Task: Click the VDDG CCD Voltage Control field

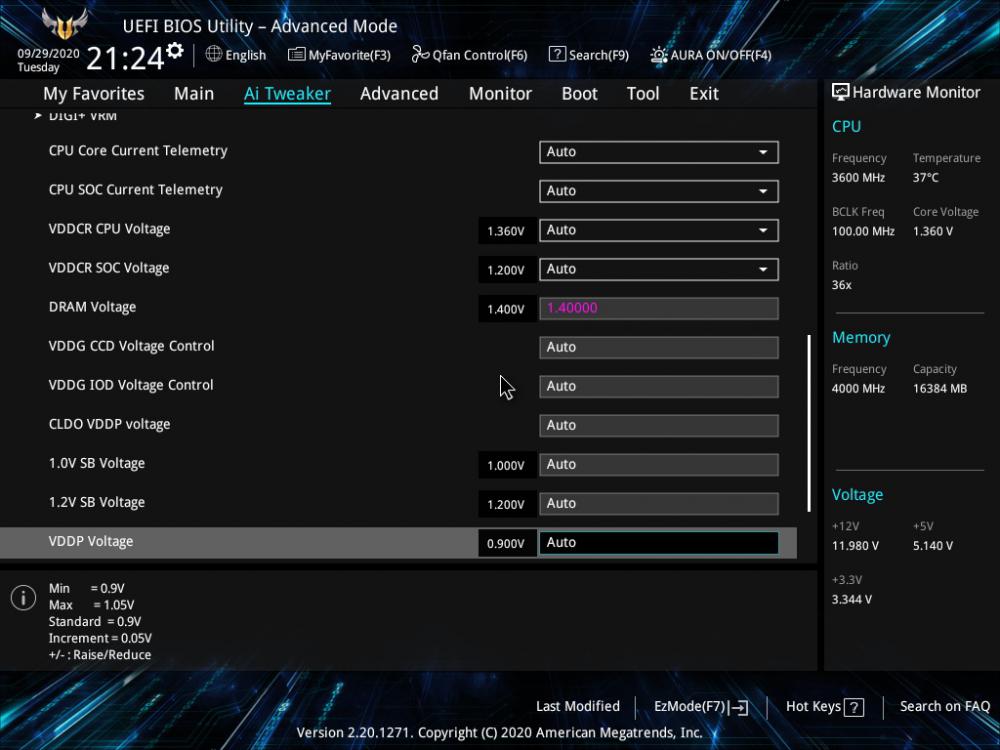Action: (x=659, y=348)
